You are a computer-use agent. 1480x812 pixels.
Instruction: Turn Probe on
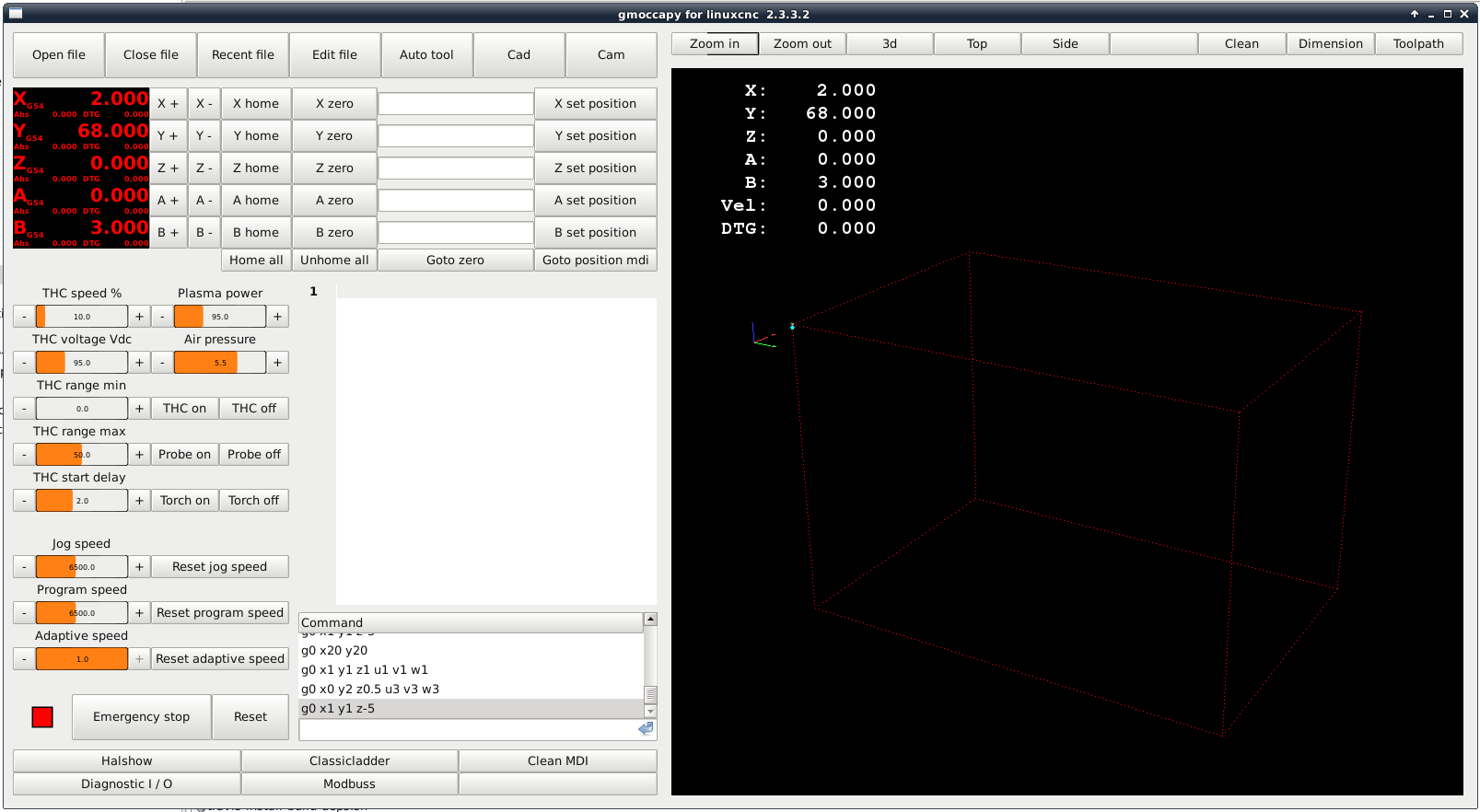coord(185,455)
